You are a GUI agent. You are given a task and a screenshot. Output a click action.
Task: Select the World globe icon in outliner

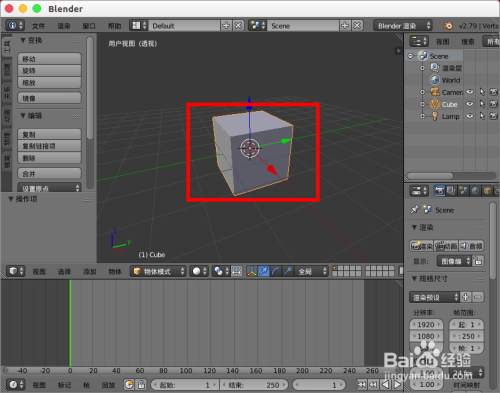coord(435,80)
